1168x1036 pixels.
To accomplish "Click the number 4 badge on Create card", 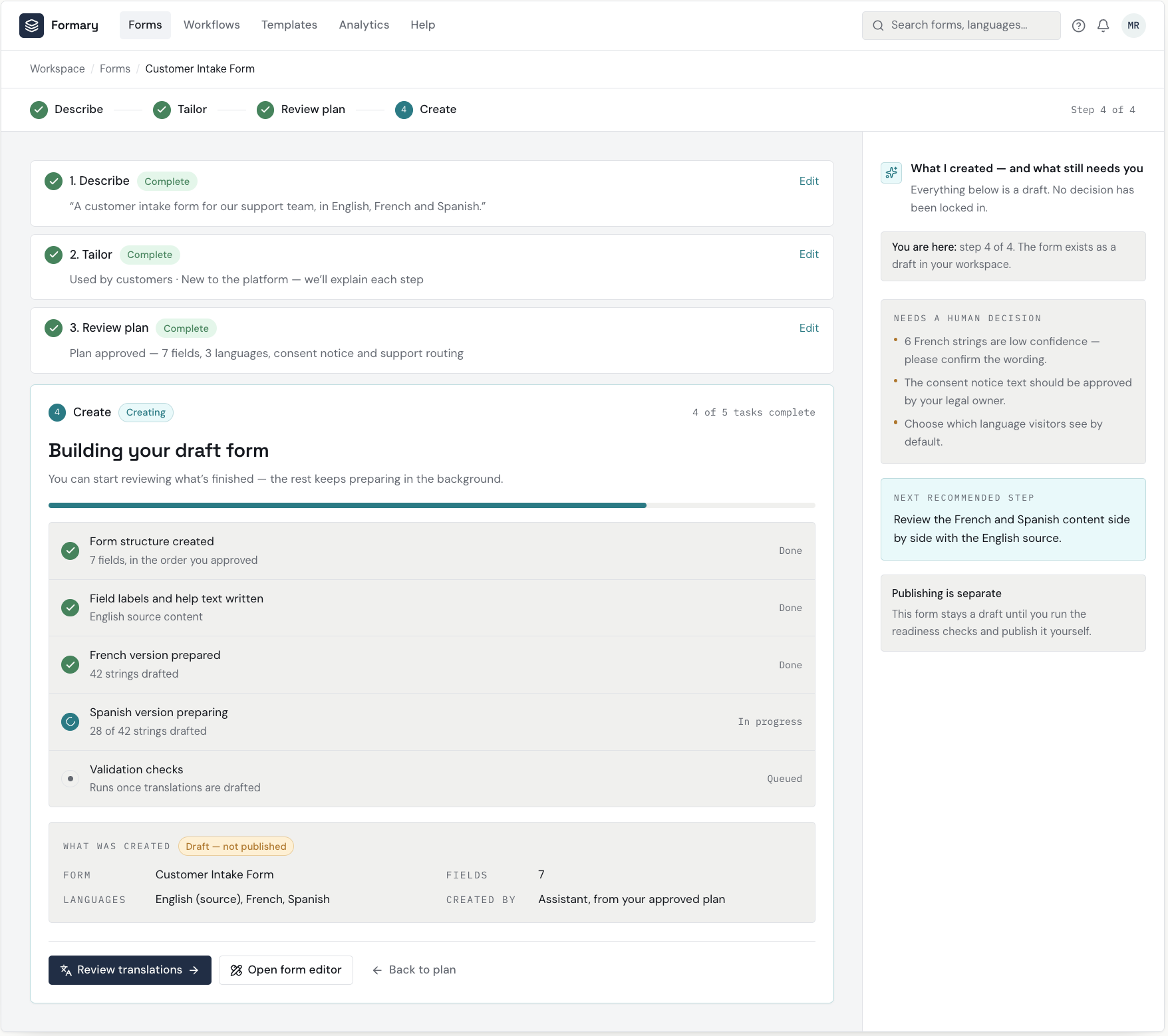I will click(57, 412).
